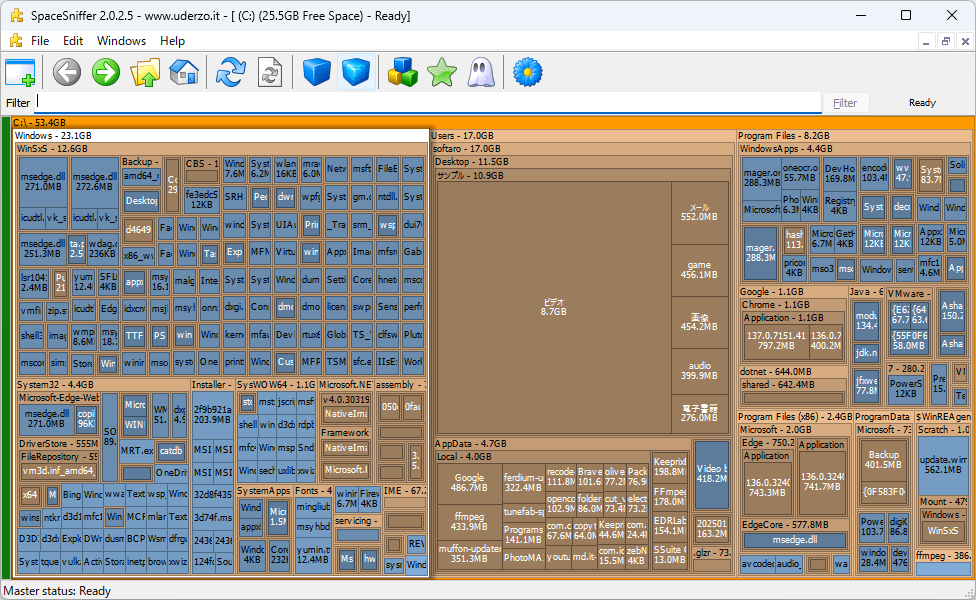Select the EdgeCore - 577.8MB header
The image size is (976, 600).
pos(795,525)
